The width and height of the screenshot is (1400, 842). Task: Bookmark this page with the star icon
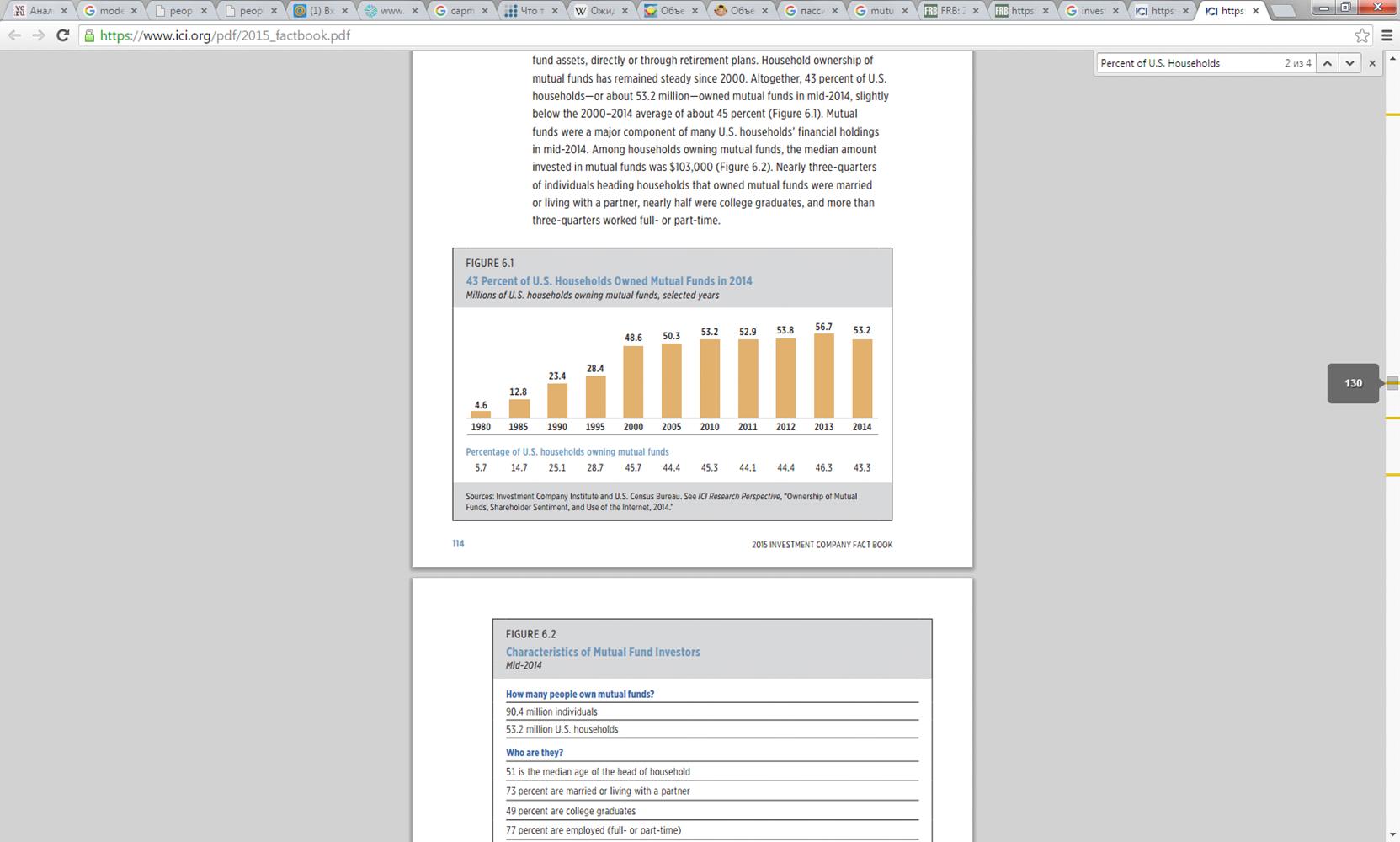tap(1361, 35)
